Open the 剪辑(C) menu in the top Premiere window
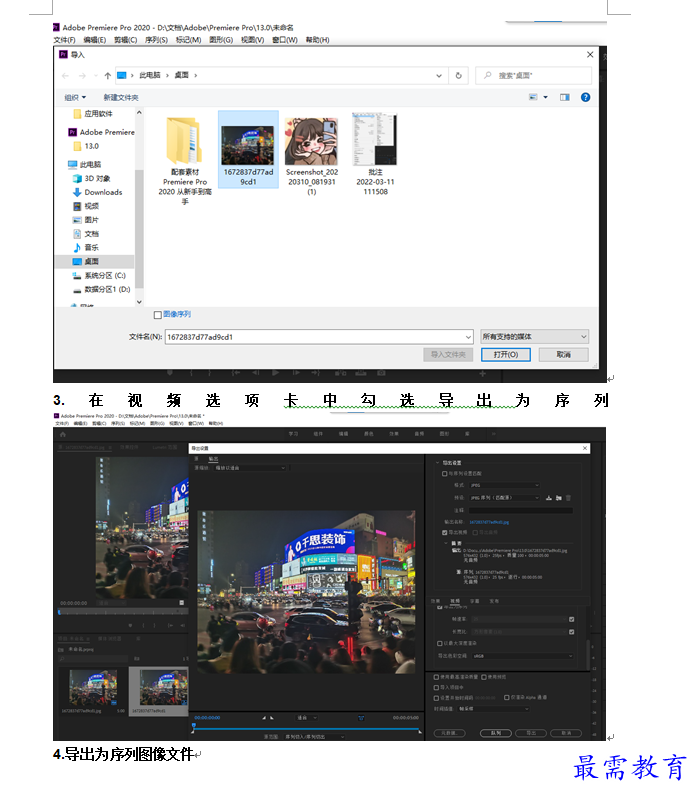This screenshot has height=799, width=695. coord(125,40)
